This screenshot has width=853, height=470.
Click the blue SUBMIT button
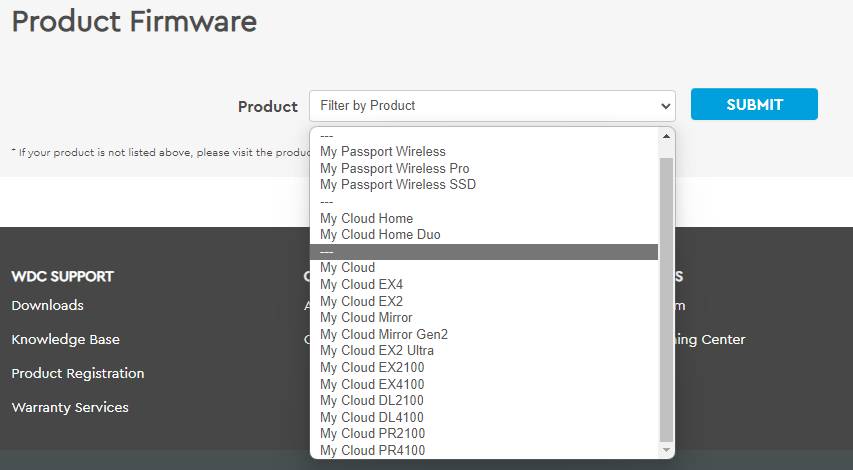[x=754, y=104]
